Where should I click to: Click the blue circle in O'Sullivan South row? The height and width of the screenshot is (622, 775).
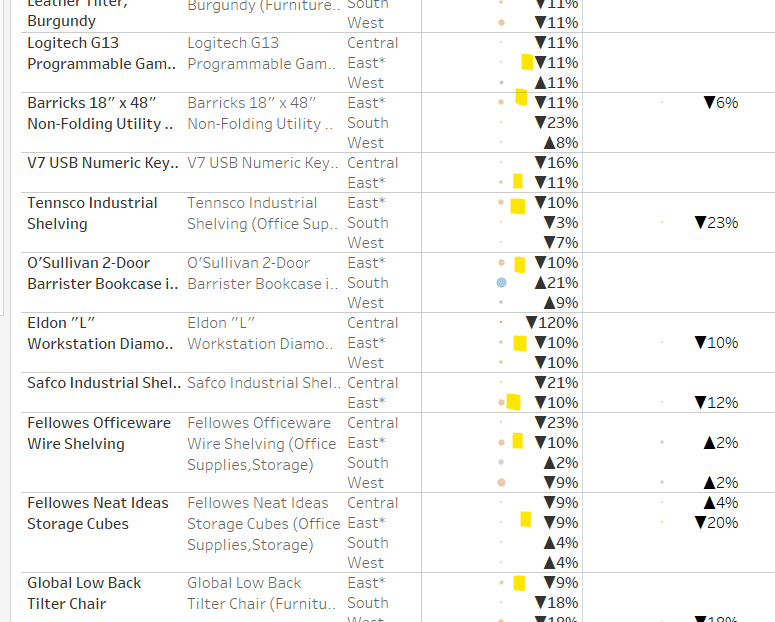click(x=501, y=283)
